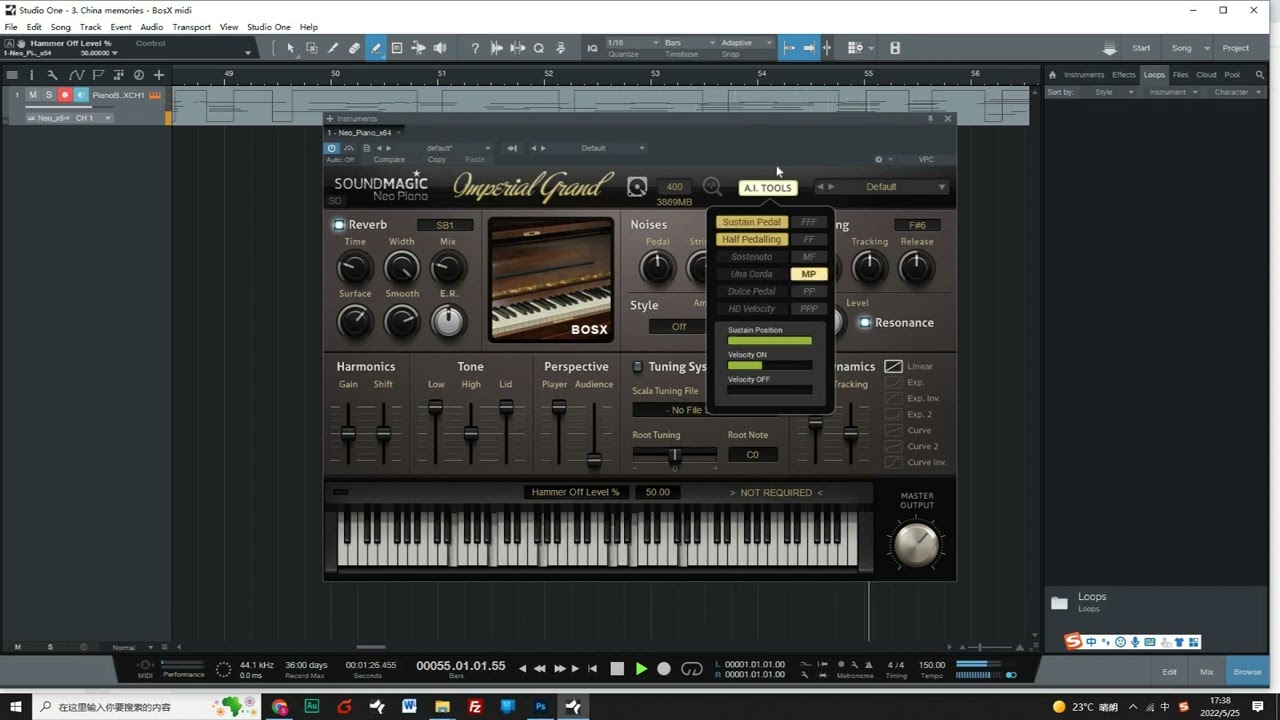Click the Q quantize button in toolbar
The height and width of the screenshot is (720, 1280).
click(539, 48)
